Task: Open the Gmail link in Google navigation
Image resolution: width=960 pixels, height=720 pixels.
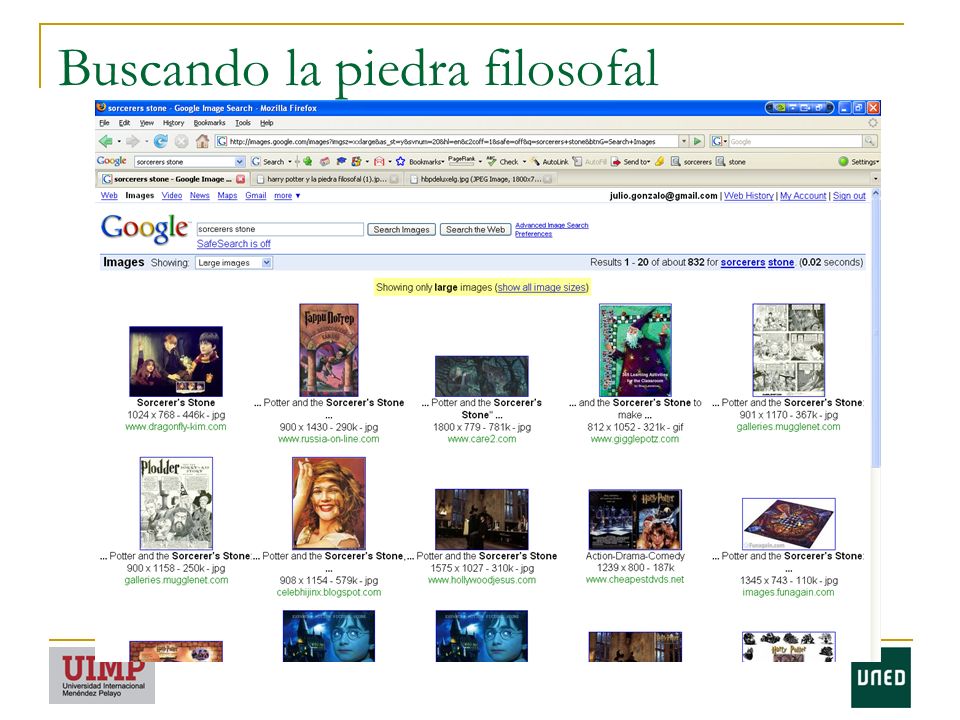Action: (x=255, y=195)
